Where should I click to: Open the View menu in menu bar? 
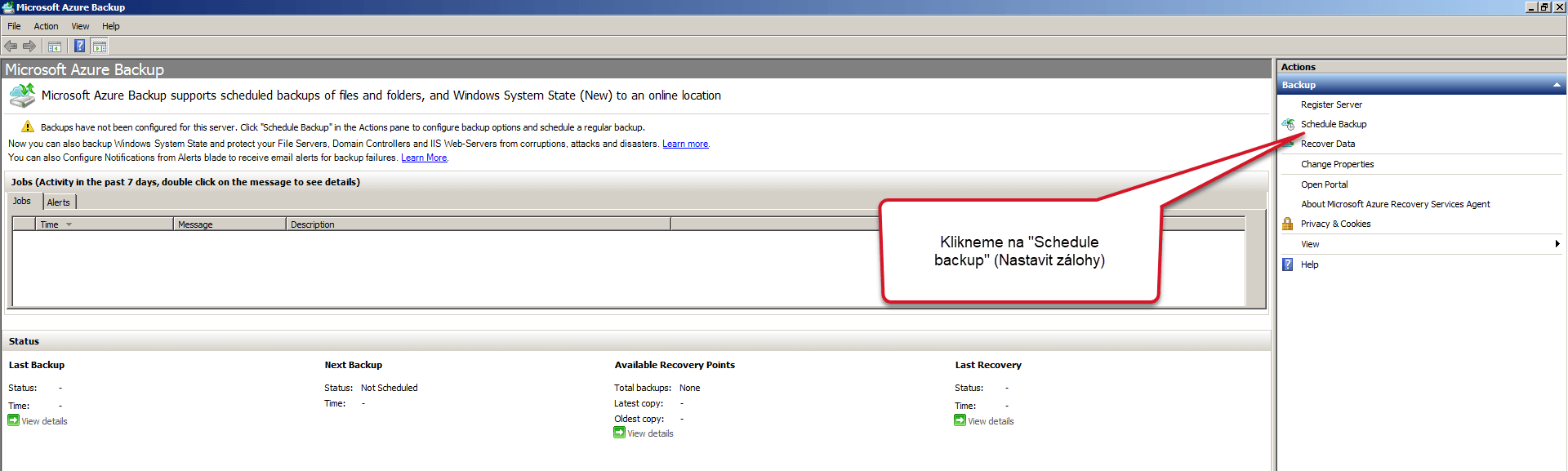point(80,26)
